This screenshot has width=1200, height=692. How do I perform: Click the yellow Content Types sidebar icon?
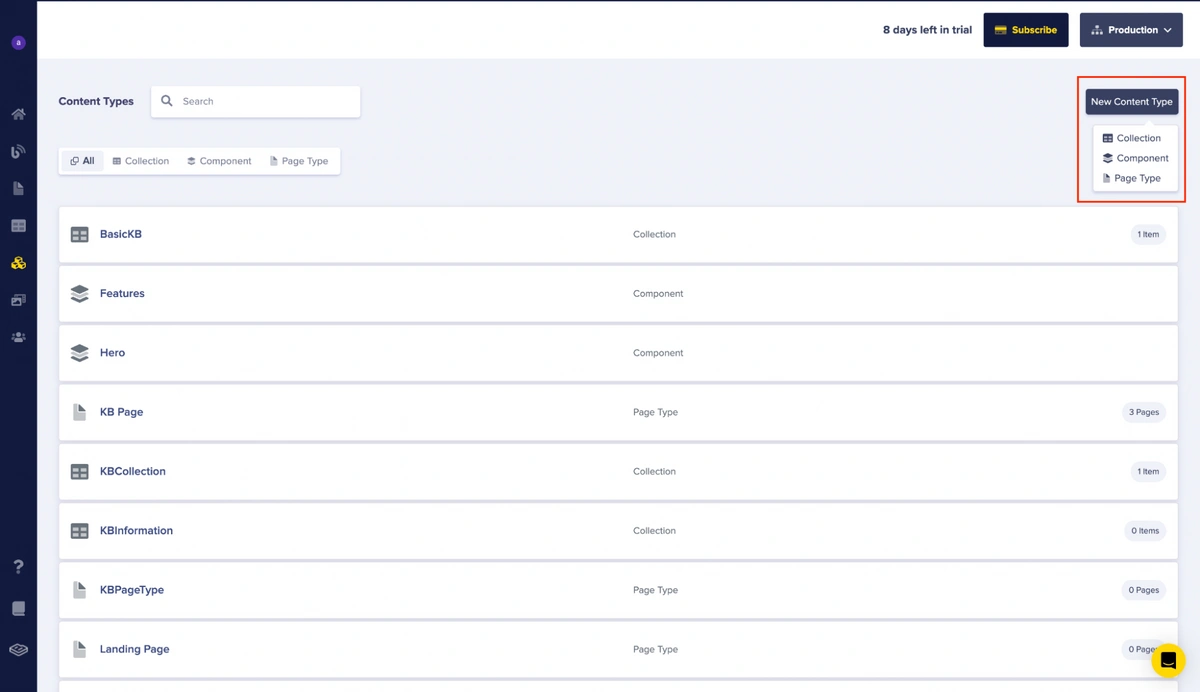click(x=18, y=263)
